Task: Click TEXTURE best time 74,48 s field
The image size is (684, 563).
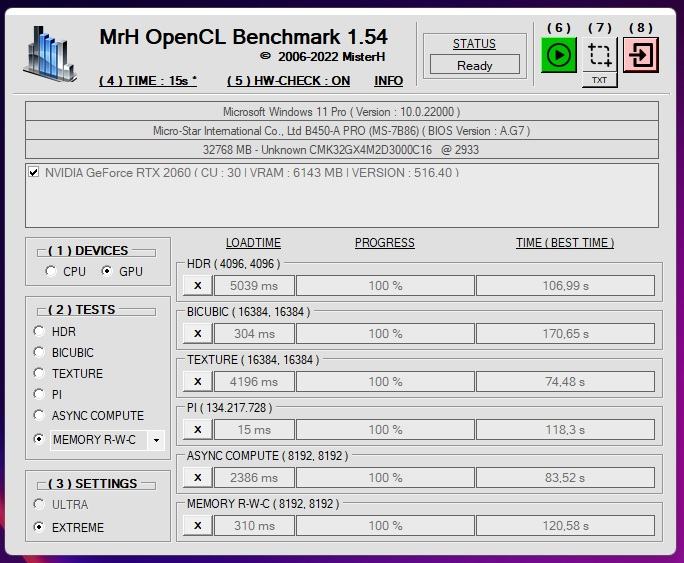Action: pyautogui.click(x=565, y=382)
